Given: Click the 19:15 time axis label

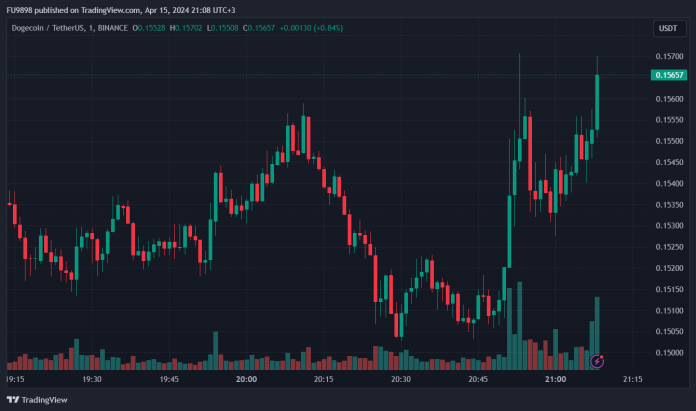Looking at the screenshot, I should click(x=16, y=380).
